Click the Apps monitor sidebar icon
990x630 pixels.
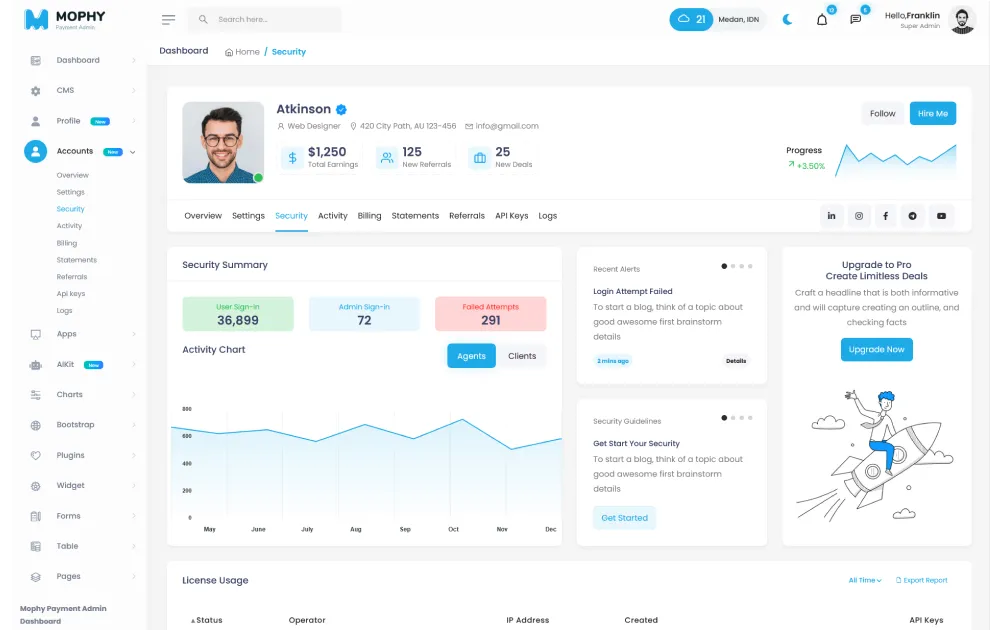pos(35,335)
